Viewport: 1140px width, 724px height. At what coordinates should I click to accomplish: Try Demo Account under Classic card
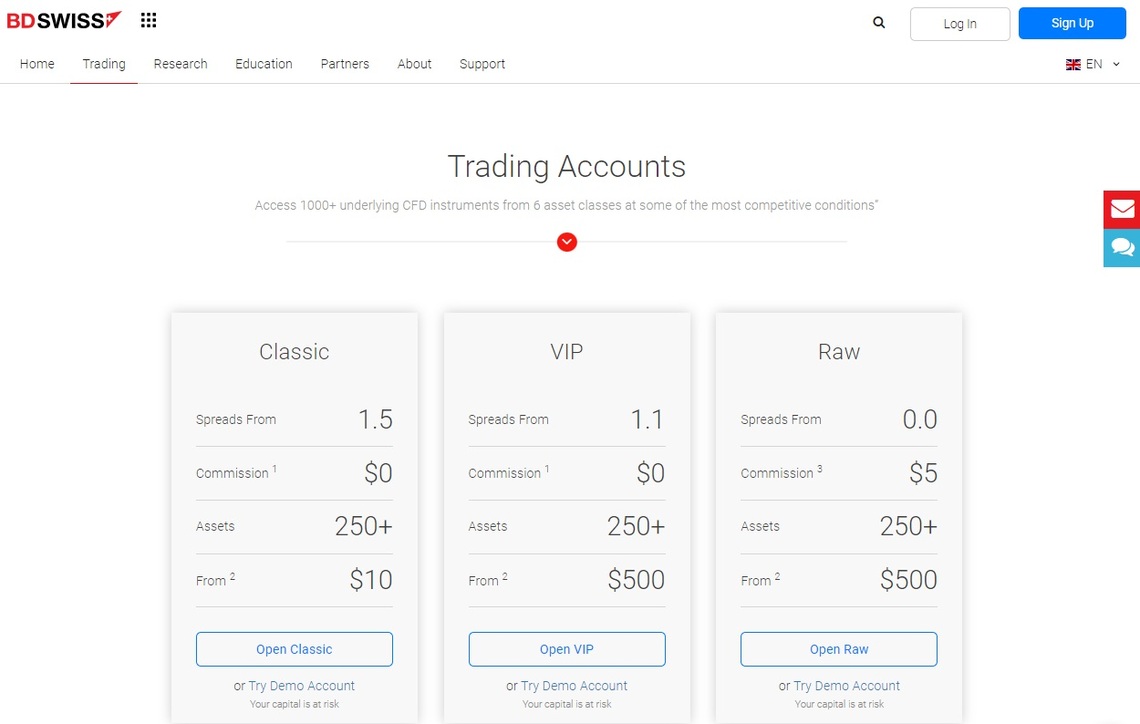click(302, 685)
